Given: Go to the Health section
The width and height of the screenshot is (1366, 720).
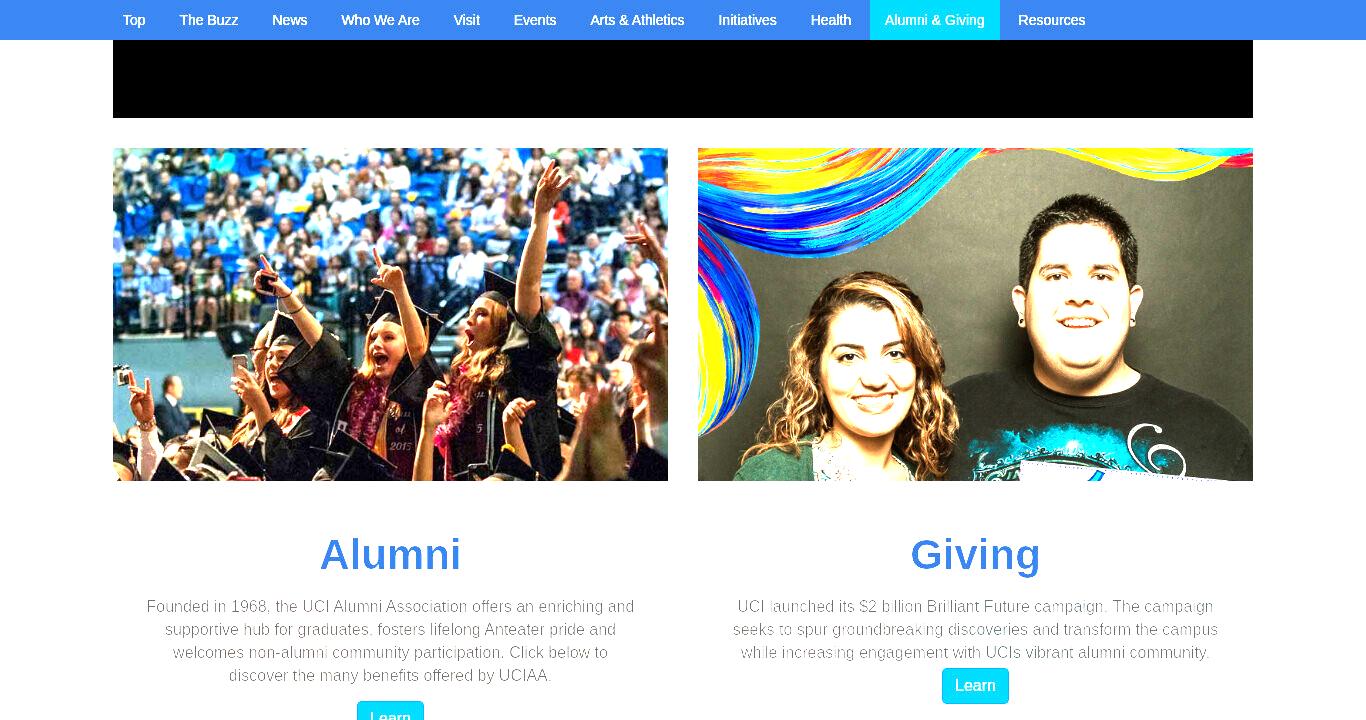Looking at the screenshot, I should point(831,20).
